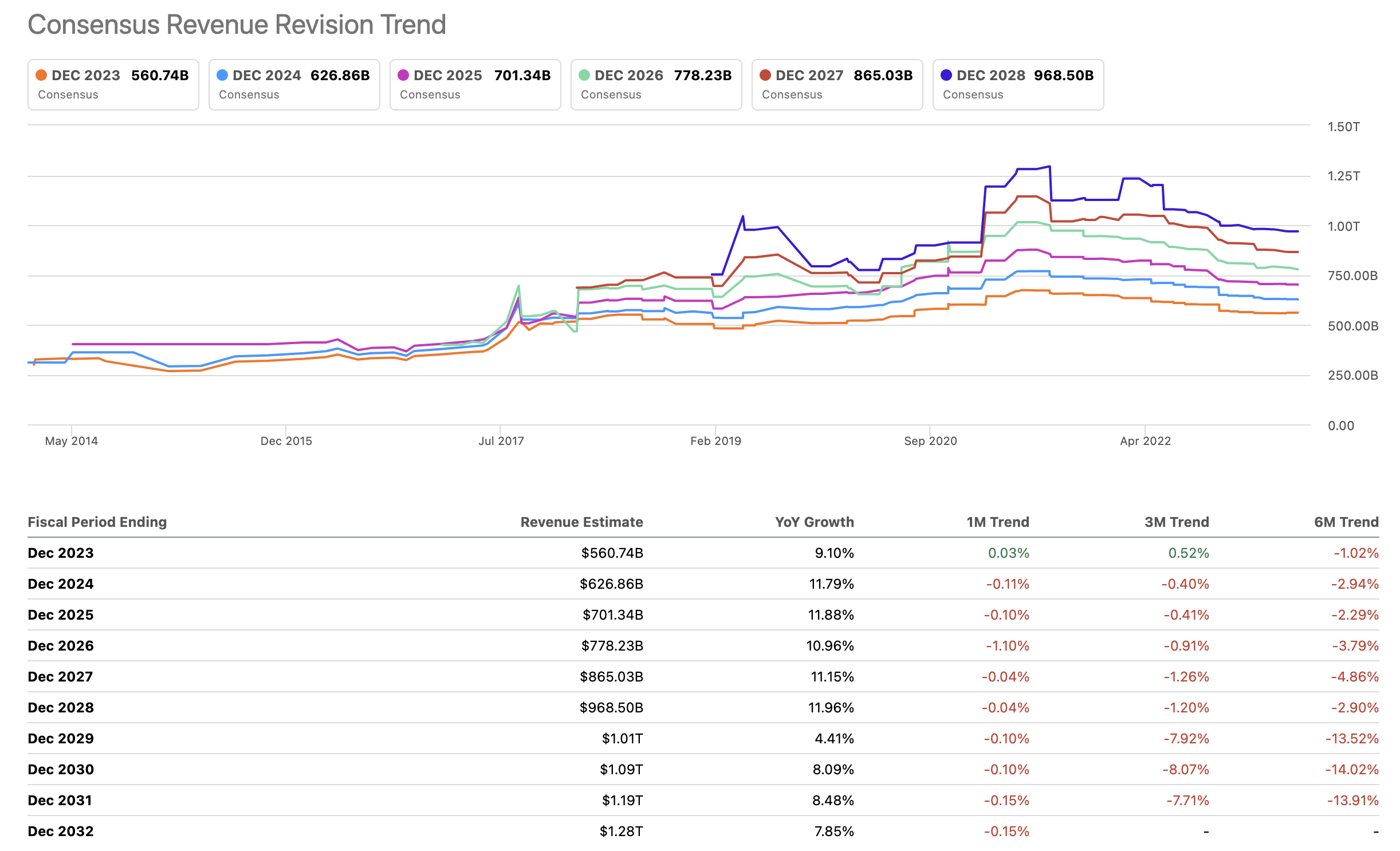
Task: Toggle the DEC 2027 consensus legend card
Action: [837, 85]
